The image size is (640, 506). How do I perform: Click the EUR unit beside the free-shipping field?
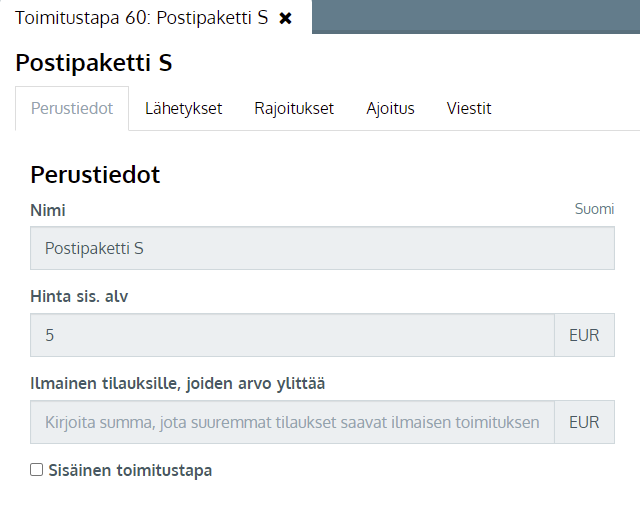point(584,422)
